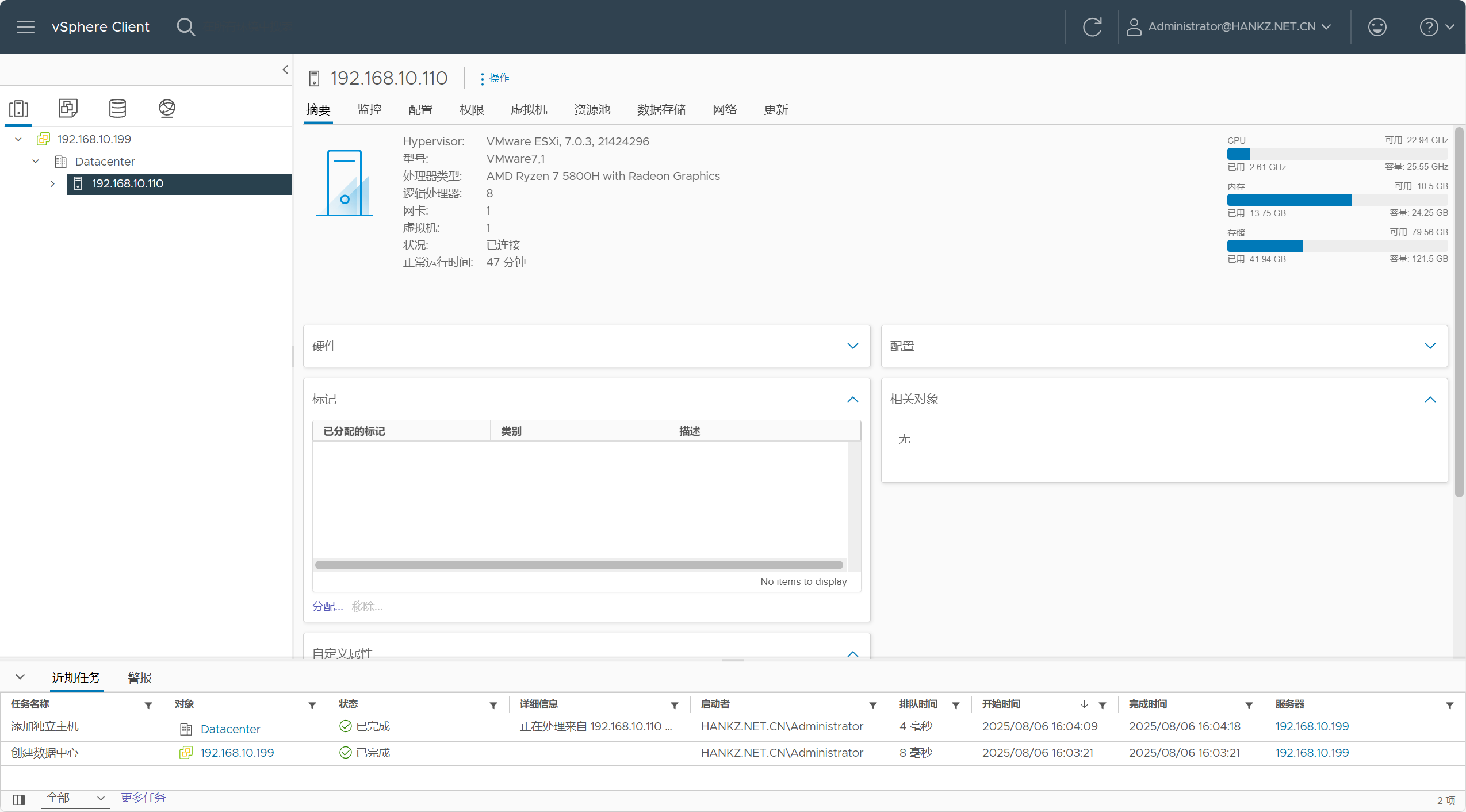Select VMs and Templates inventory view
1466x812 pixels.
68,108
